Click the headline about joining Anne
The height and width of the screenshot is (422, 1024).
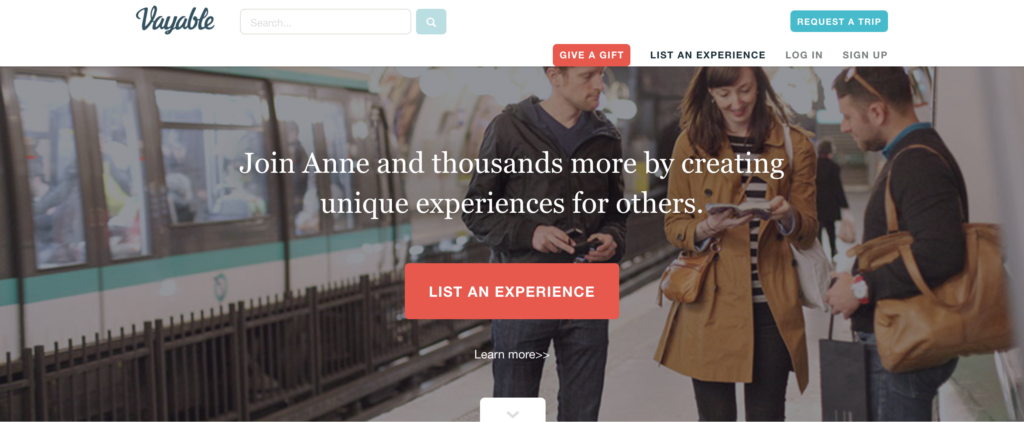coord(512,184)
